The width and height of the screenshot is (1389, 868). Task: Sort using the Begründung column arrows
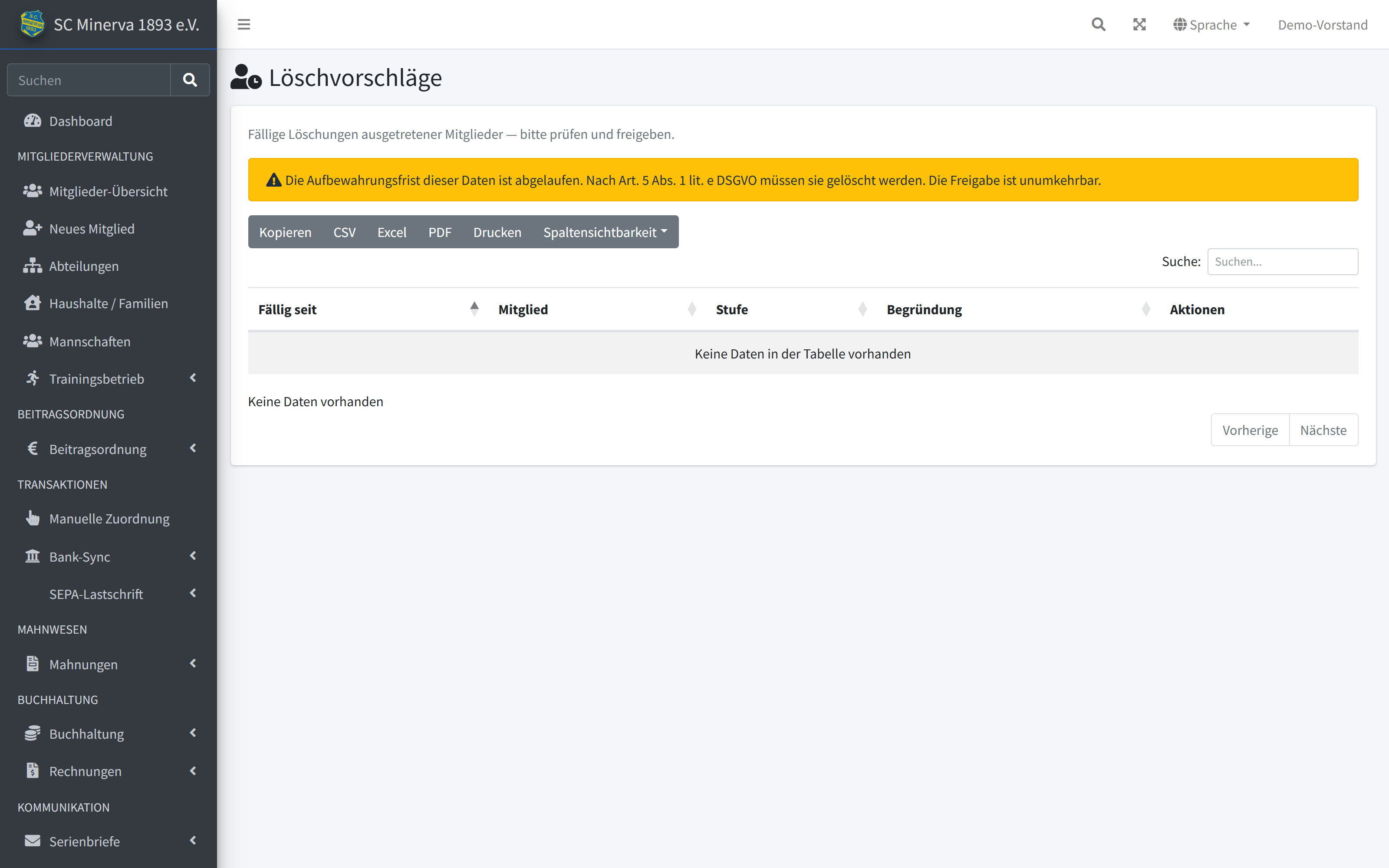tap(1145, 309)
